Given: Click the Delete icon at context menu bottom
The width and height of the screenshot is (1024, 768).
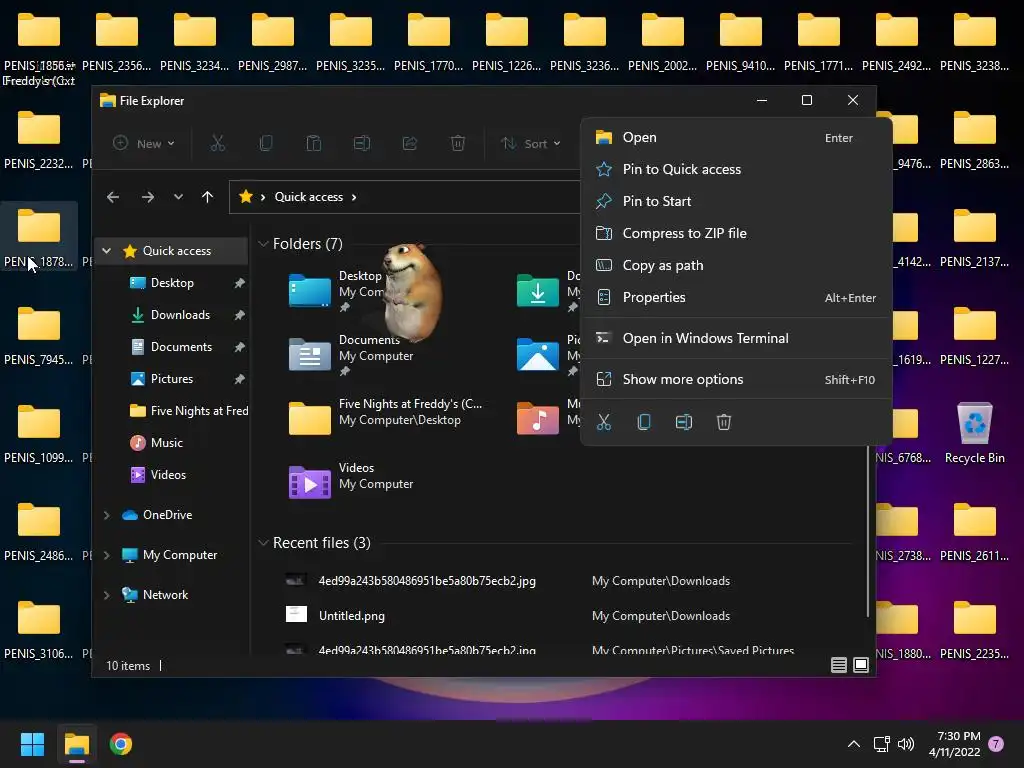Looking at the screenshot, I should click(x=724, y=422).
